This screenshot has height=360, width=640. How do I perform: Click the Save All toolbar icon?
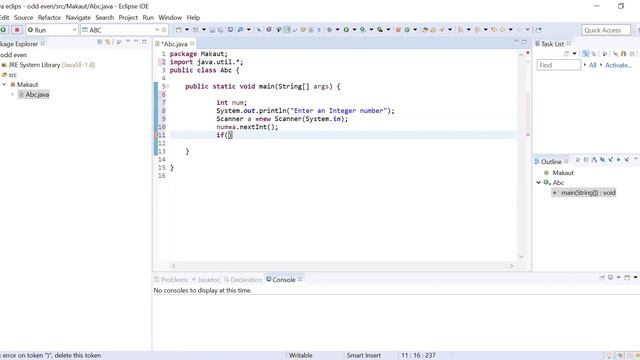click(220, 30)
